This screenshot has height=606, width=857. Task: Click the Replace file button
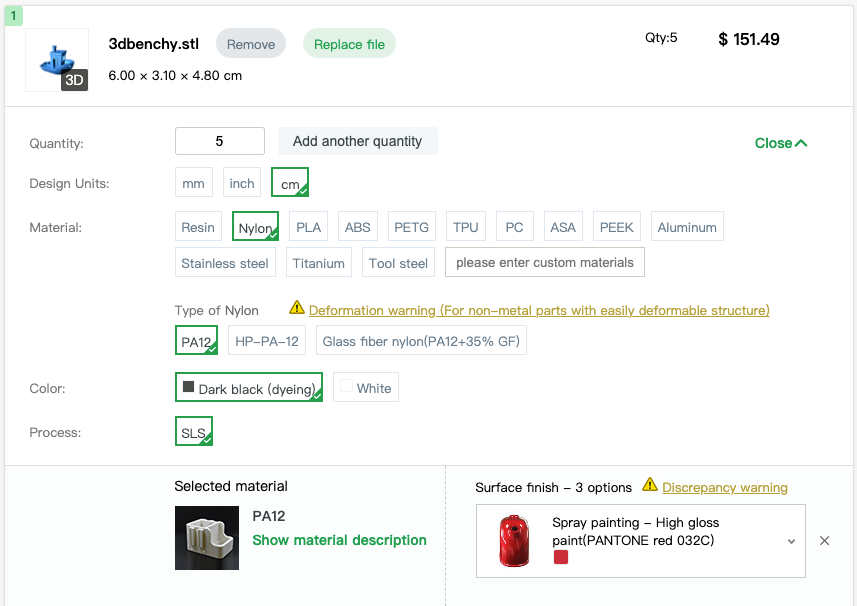click(349, 44)
